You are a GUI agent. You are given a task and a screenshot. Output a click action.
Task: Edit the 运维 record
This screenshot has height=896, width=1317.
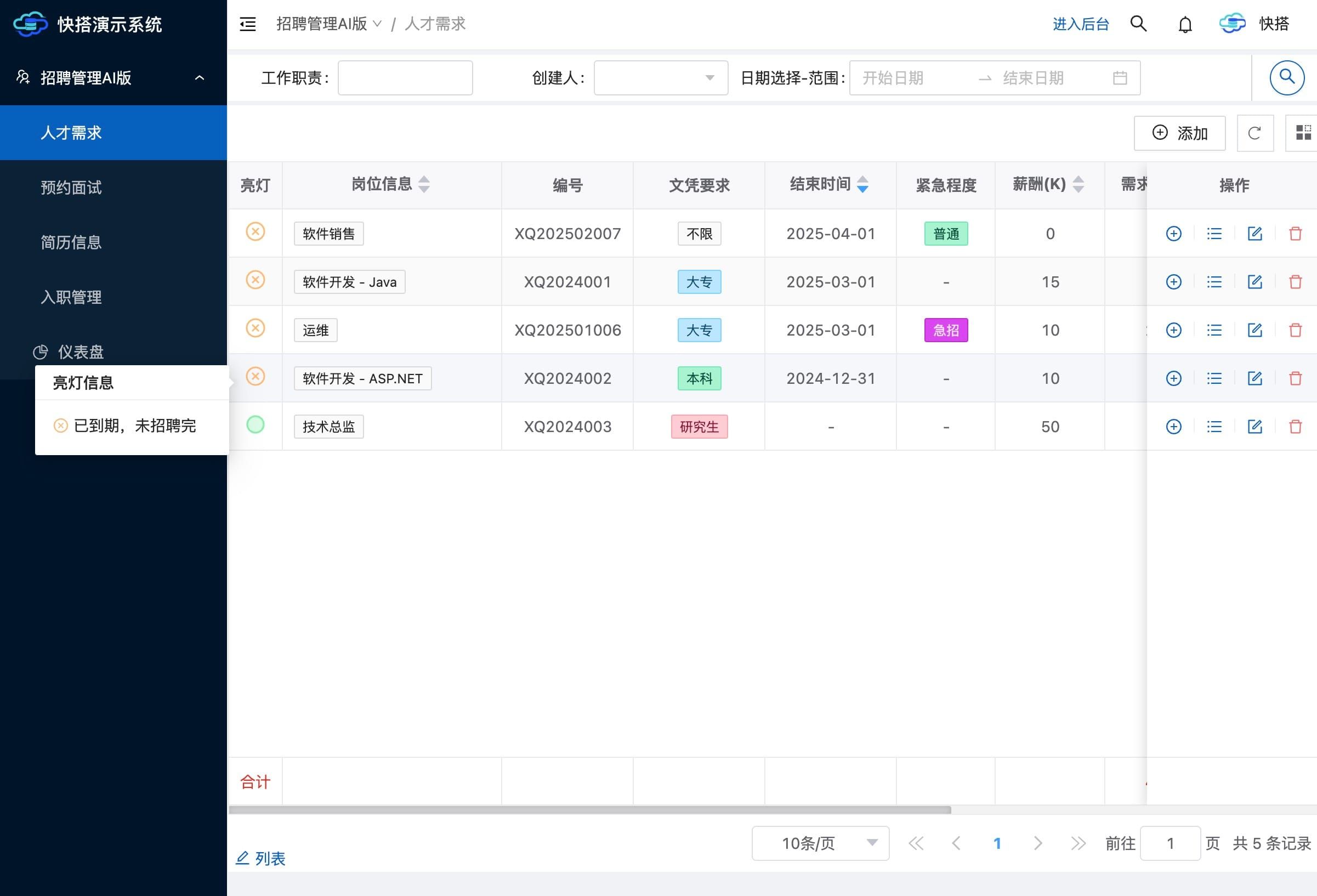[x=1254, y=330]
